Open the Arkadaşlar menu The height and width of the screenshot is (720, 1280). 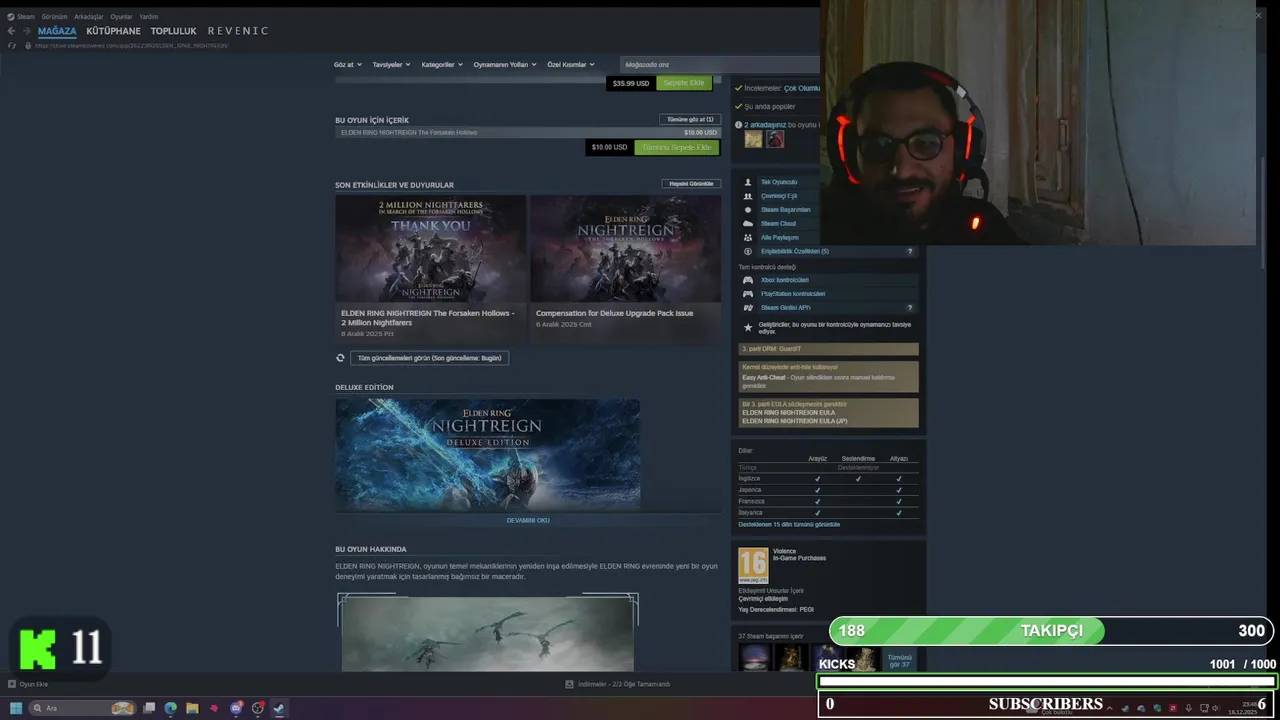[x=89, y=17]
